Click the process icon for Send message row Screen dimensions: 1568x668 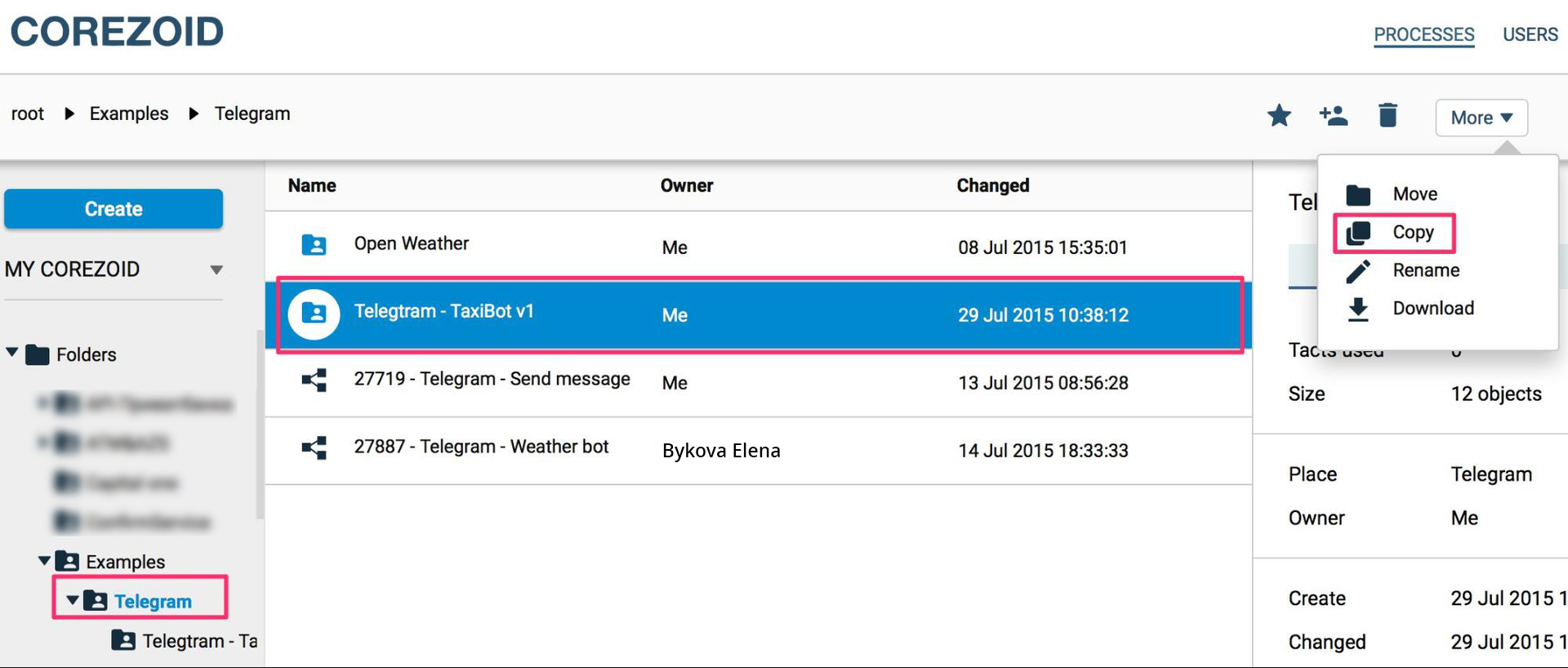(314, 380)
